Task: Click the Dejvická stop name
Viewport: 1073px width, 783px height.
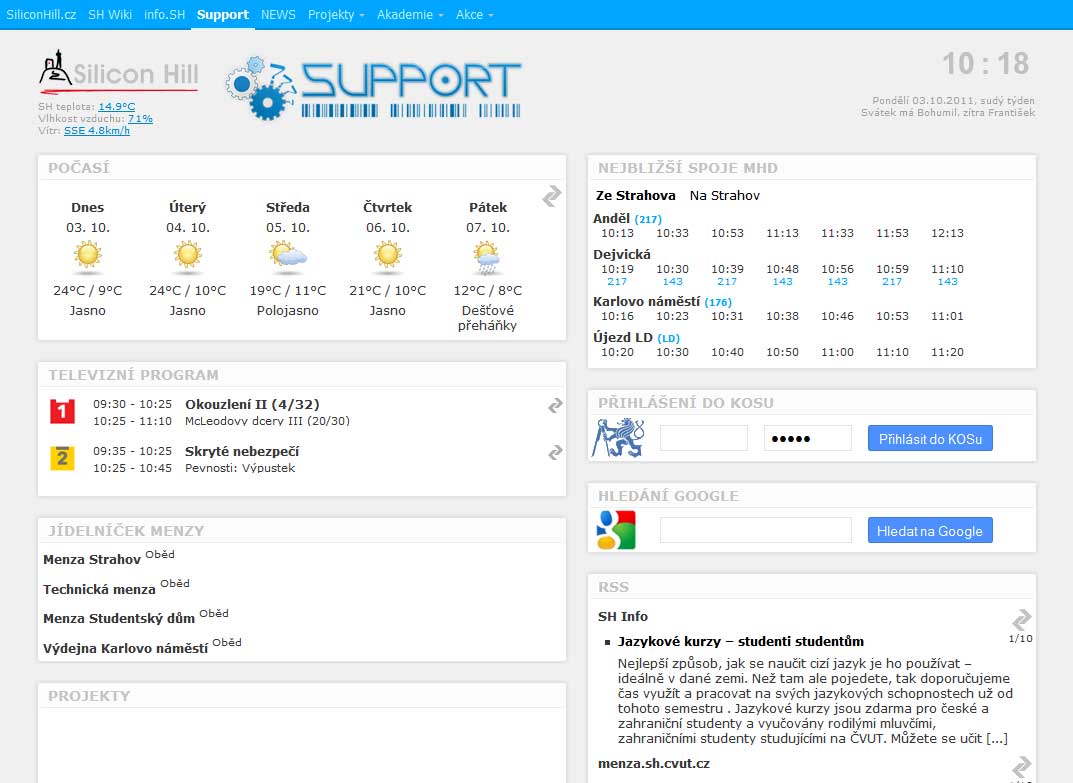Action: 622,254
